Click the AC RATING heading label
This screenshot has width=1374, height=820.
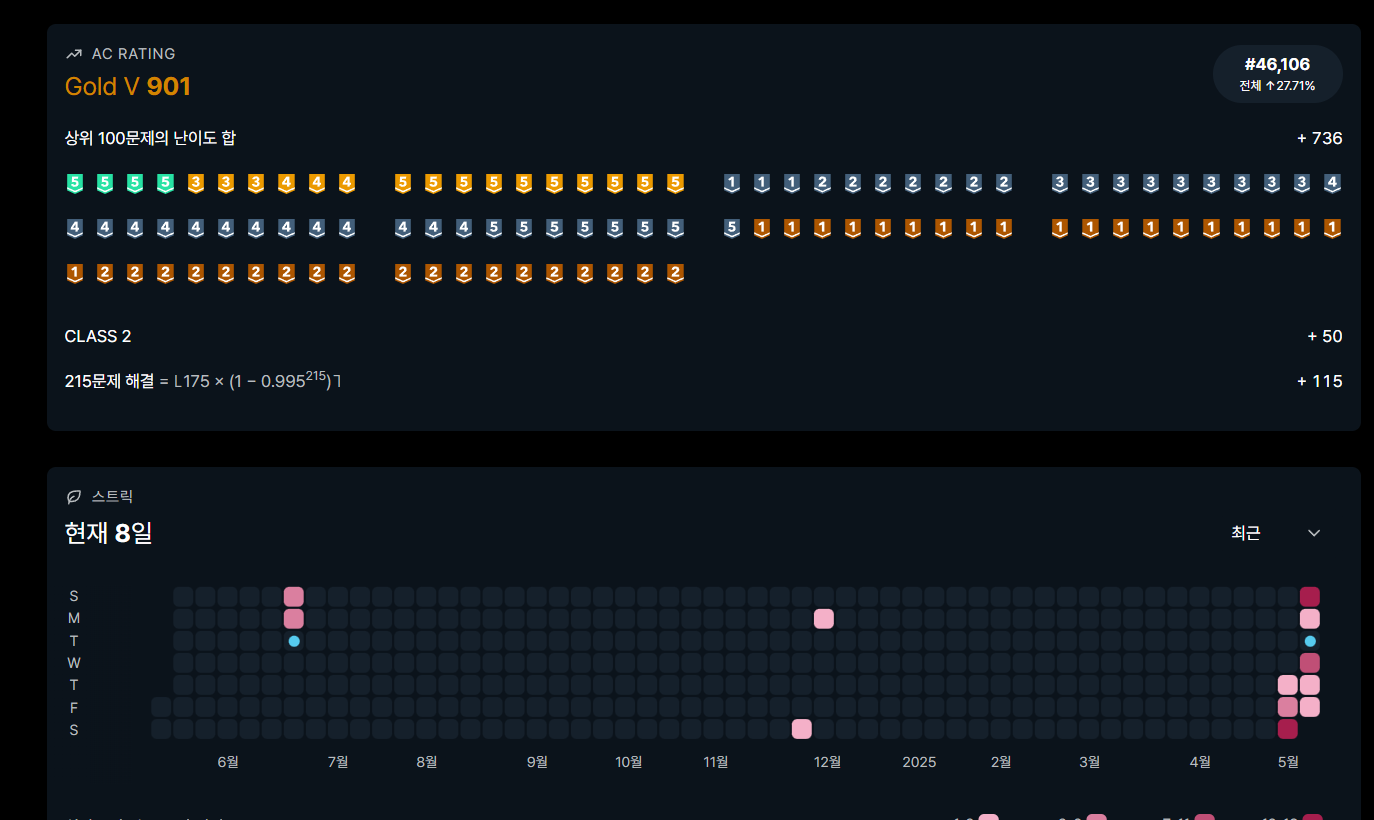(133, 54)
